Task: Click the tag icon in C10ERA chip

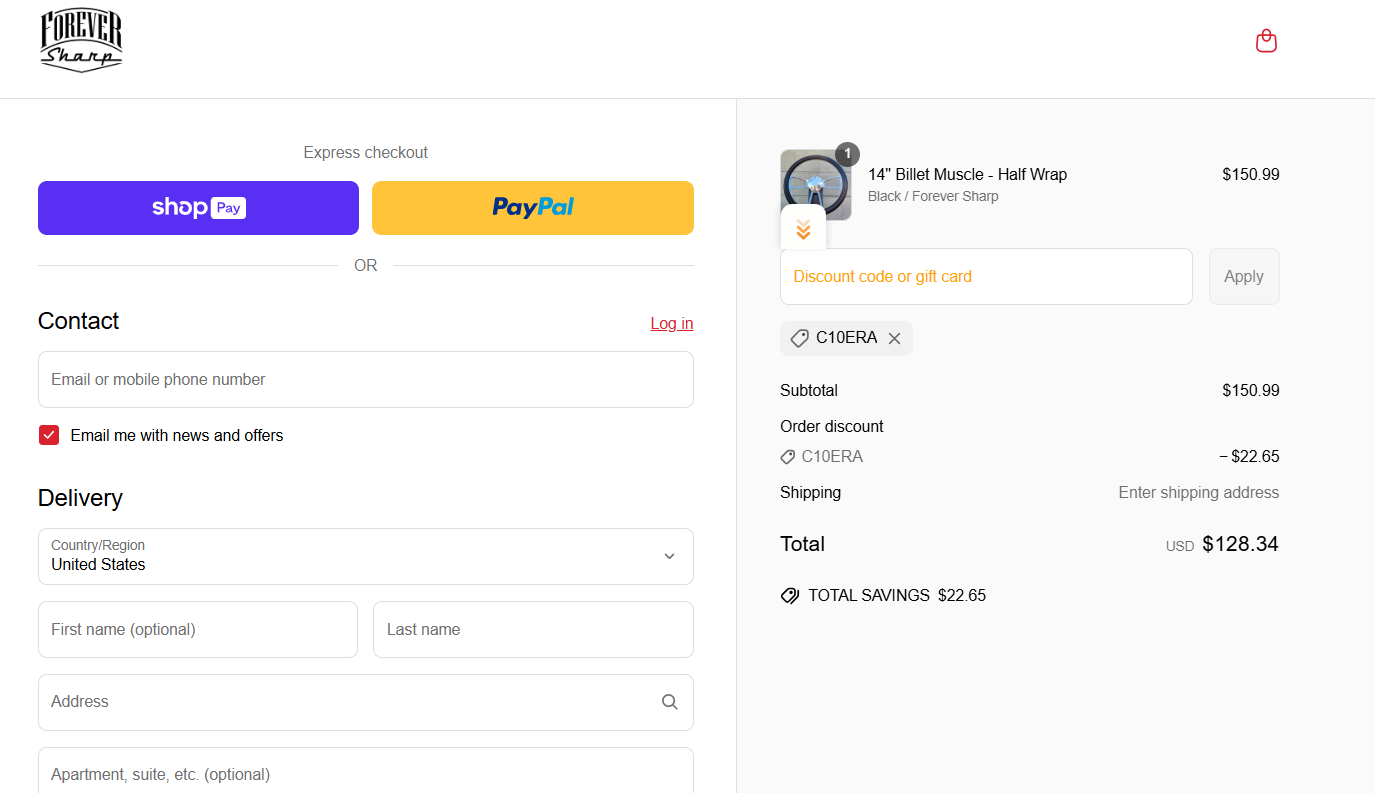Action: point(799,339)
